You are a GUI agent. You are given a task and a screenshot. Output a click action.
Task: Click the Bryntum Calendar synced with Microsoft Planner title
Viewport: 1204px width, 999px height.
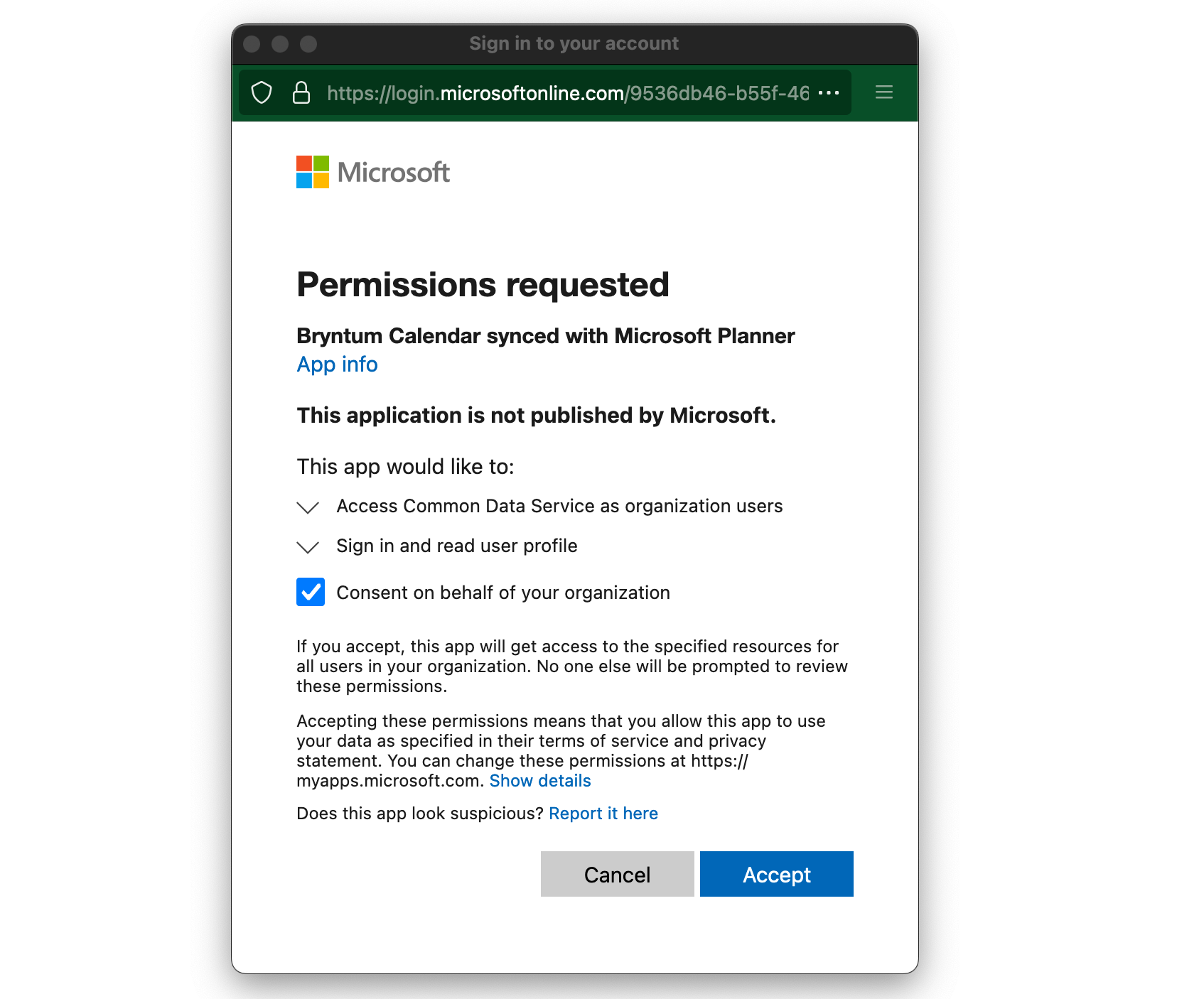pyautogui.click(x=545, y=335)
